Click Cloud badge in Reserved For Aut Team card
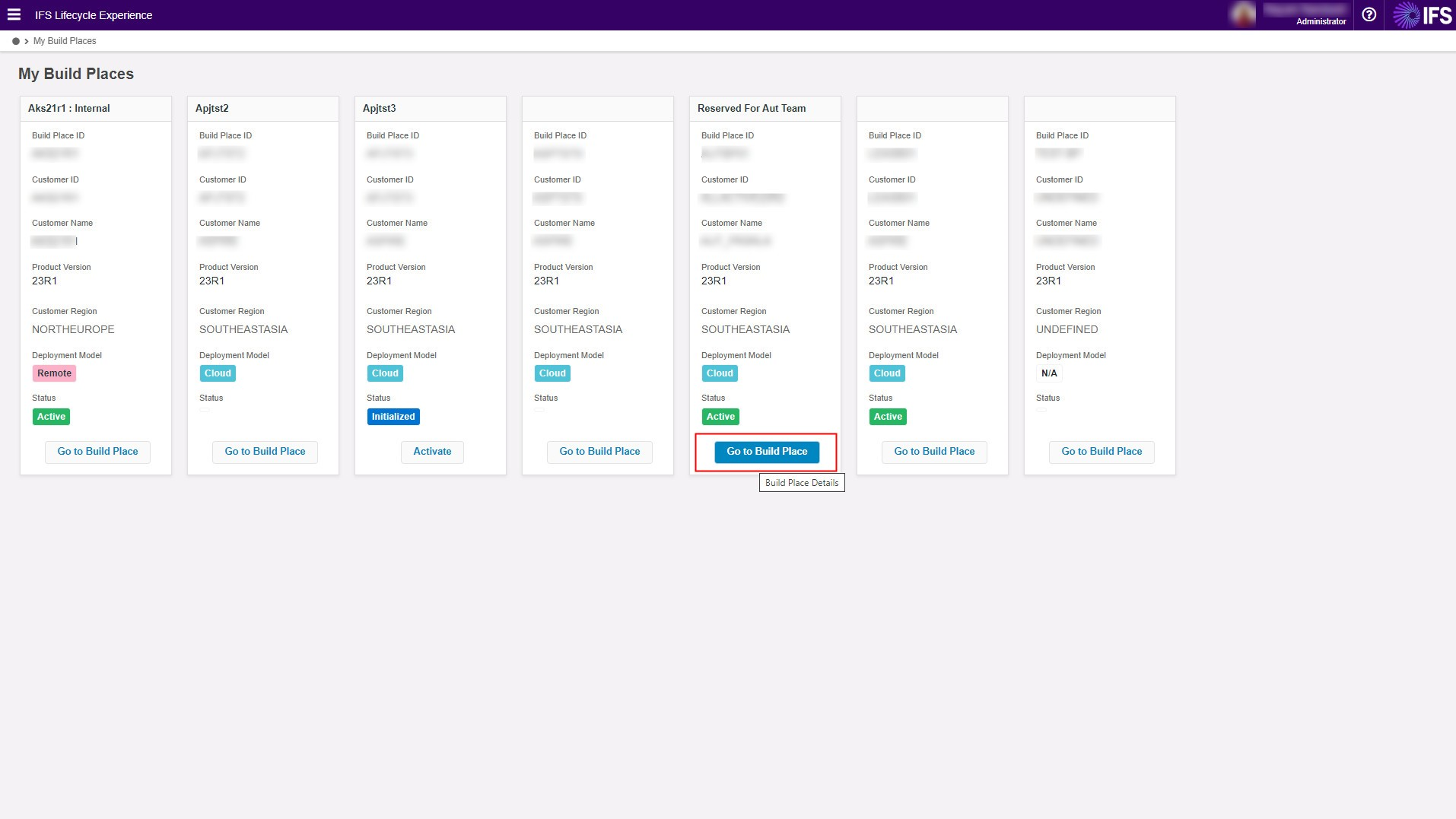This screenshot has height=819, width=1456. coord(720,373)
